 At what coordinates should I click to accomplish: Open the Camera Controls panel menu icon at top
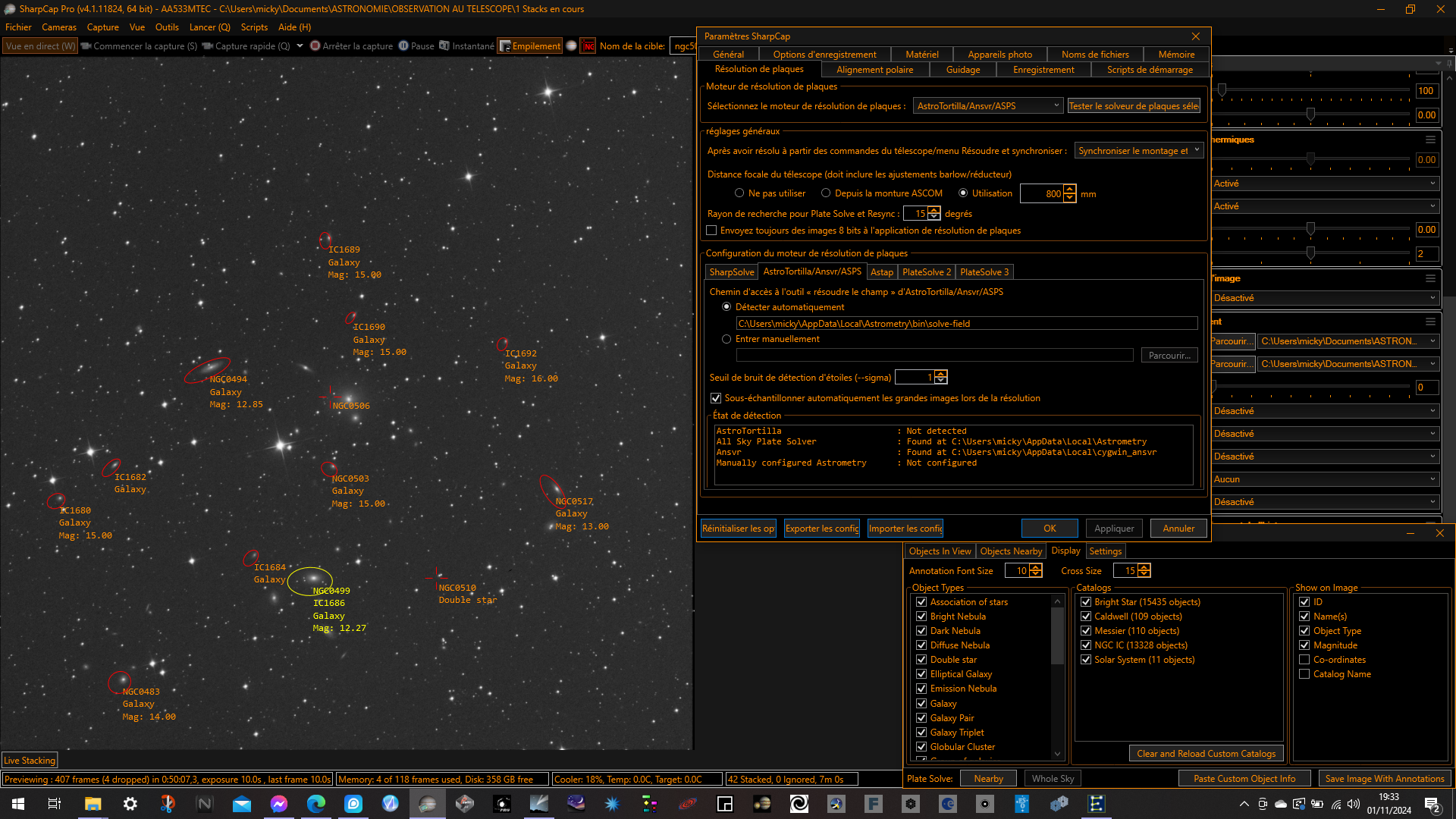tap(1438, 63)
